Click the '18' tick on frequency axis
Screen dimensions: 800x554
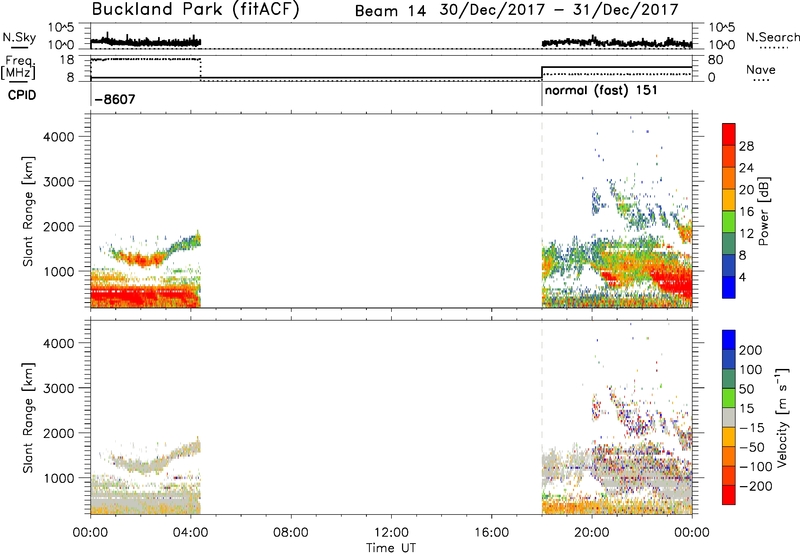pyautogui.click(x=66, y=60)
